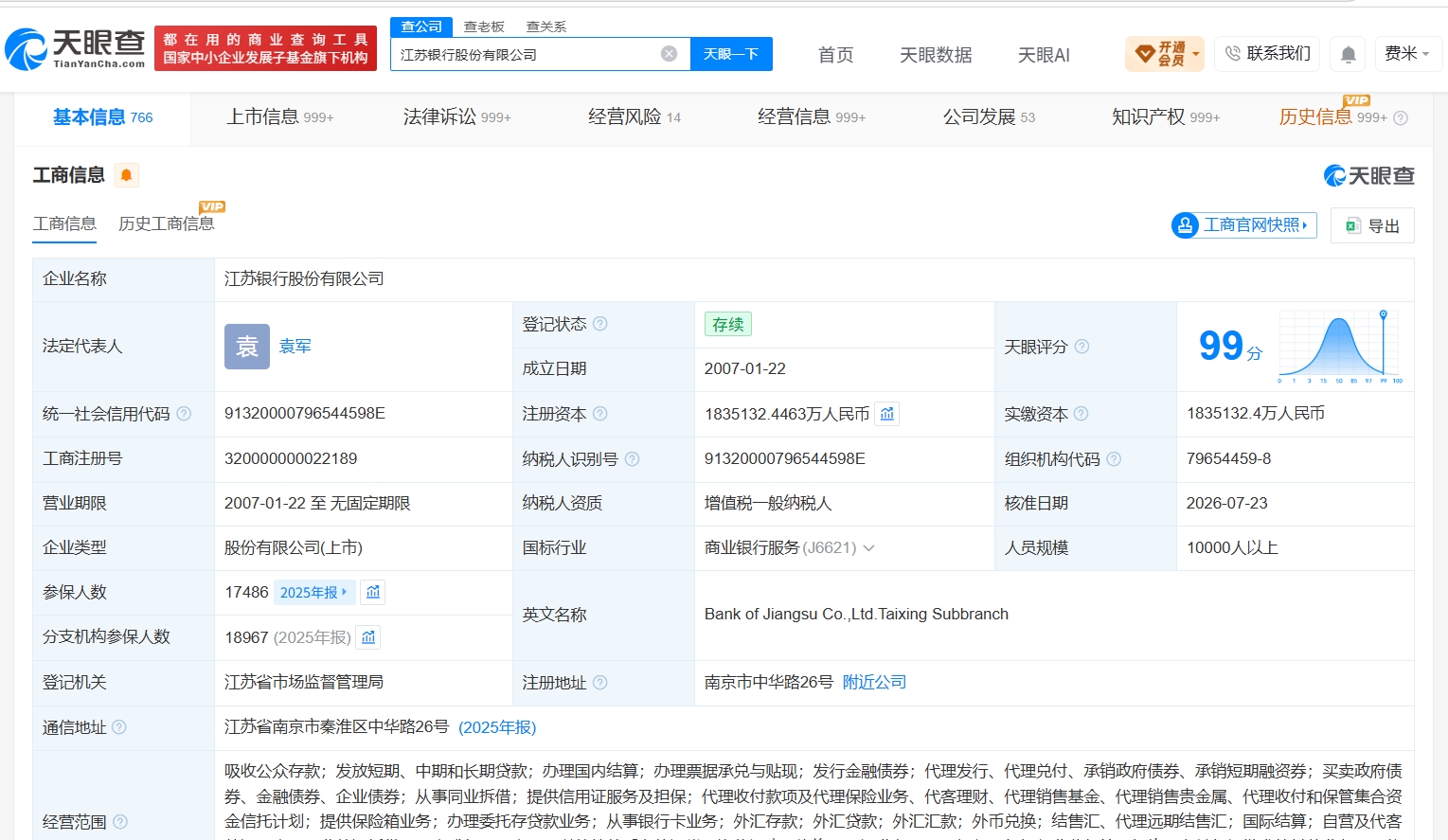Image resolution: width=1448 pixels, height=840 pixels.
Task: Switch to 基本信息 tab
Action: point(102,117)
